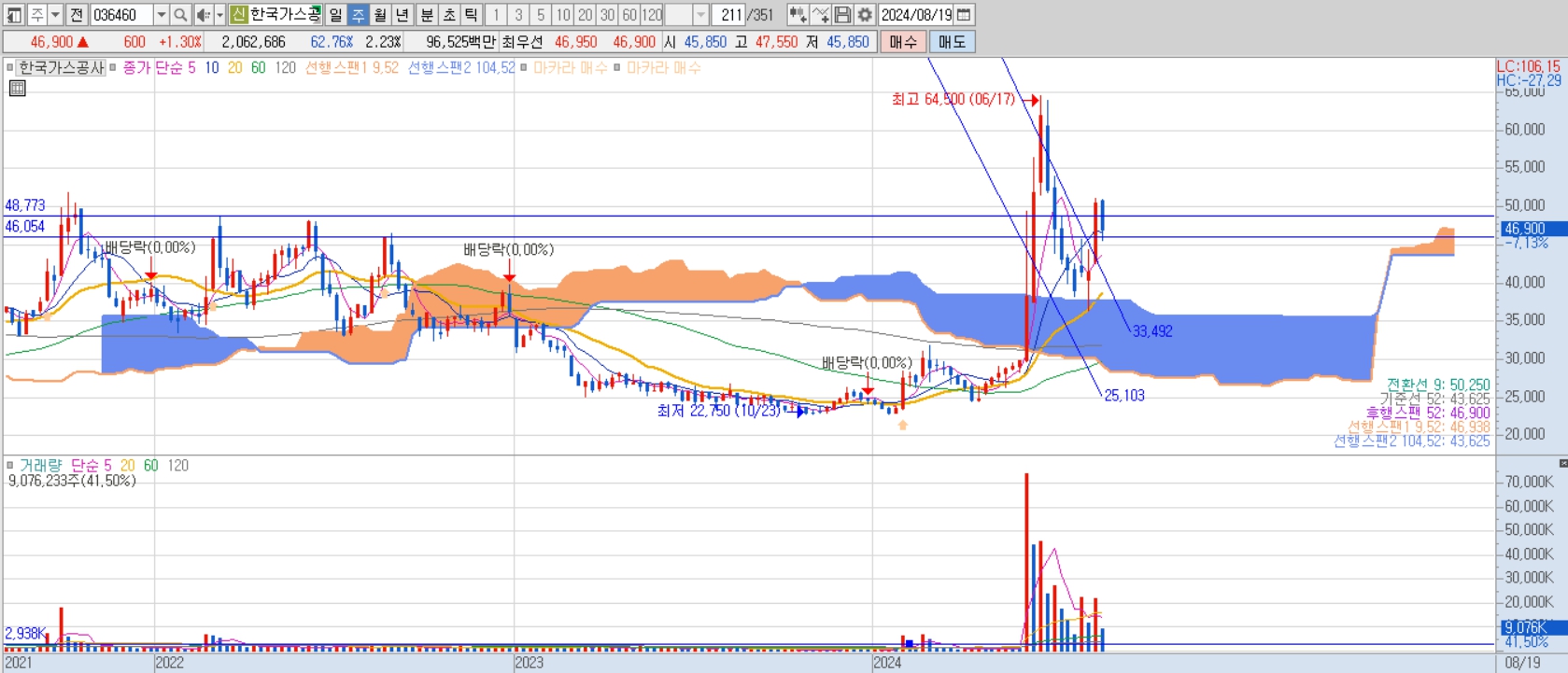Image resolution: width=1568 pixels, height=673 pixels.
Task: Toggle the 종가 단순 moving average legend box
Action: click(x=114, y=67)
